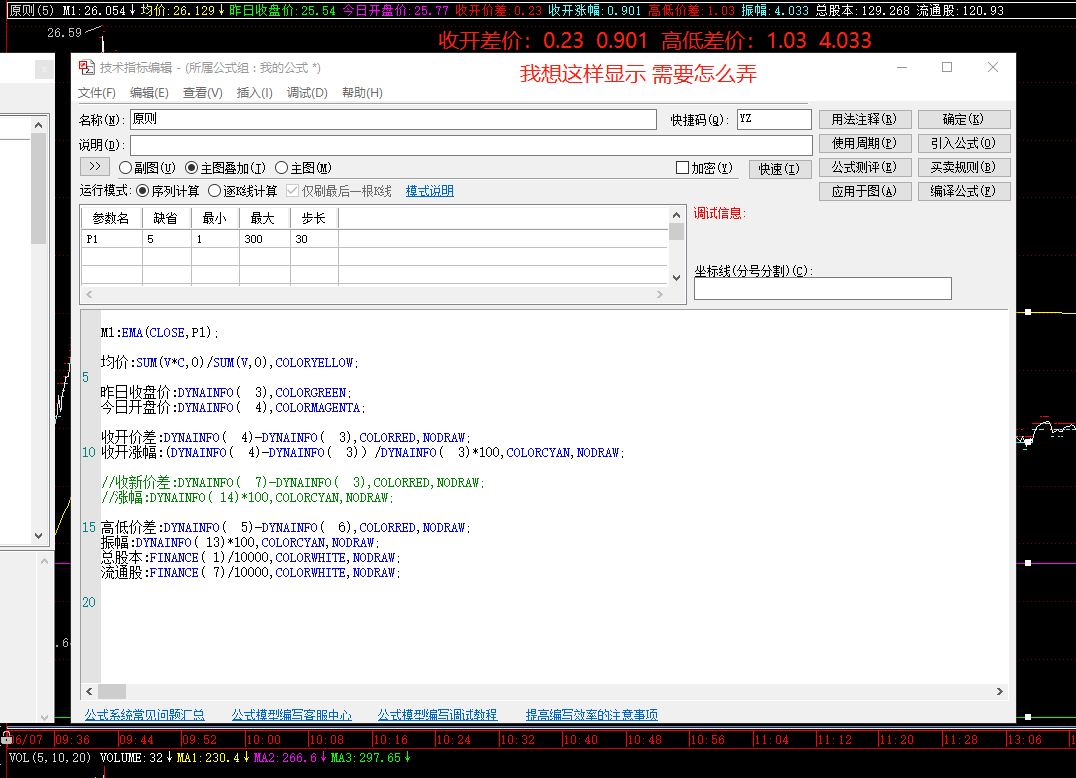Image resolution: width=1076 pixels, height=778 pixels.
Task: Click the 快捷码 shortcut code field
Action: 774,119
